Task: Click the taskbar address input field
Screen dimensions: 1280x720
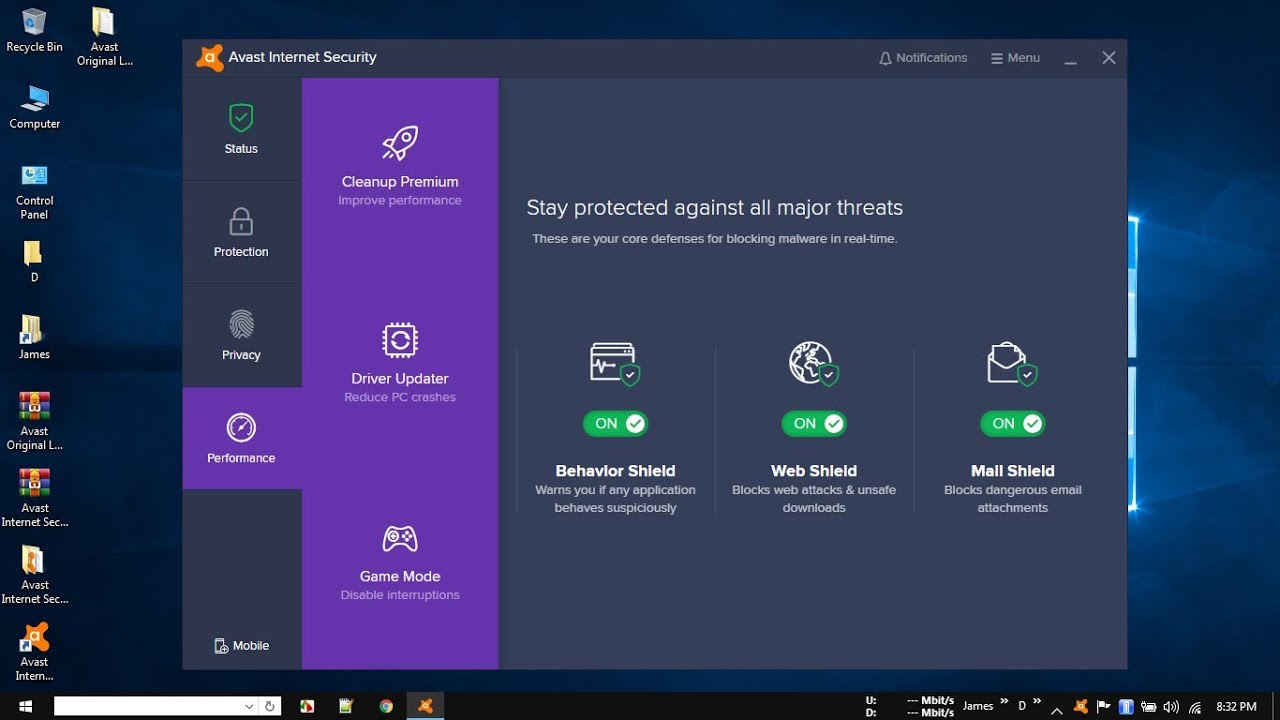Action: point(147,706)
